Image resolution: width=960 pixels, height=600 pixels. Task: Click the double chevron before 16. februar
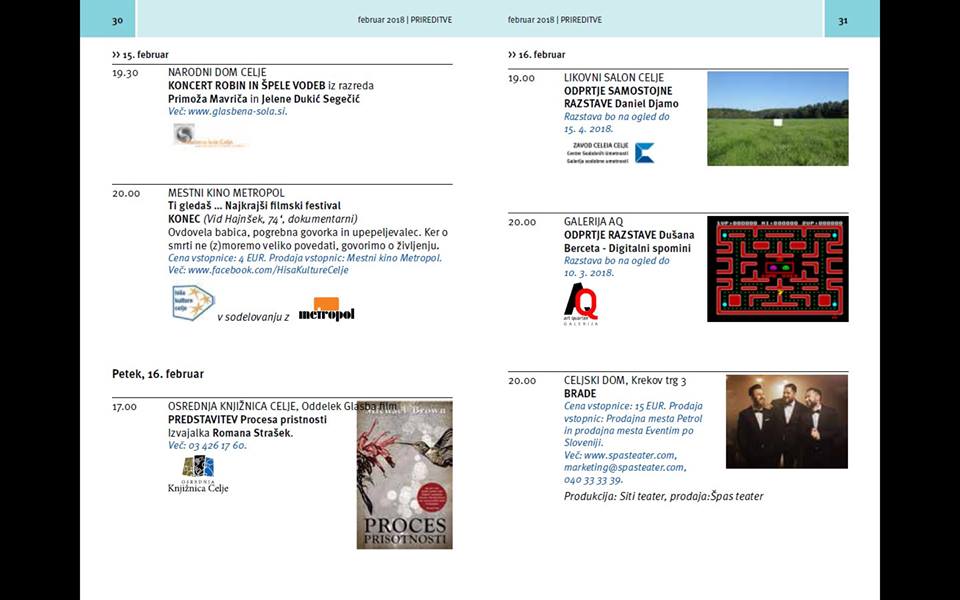coord(512,54)
